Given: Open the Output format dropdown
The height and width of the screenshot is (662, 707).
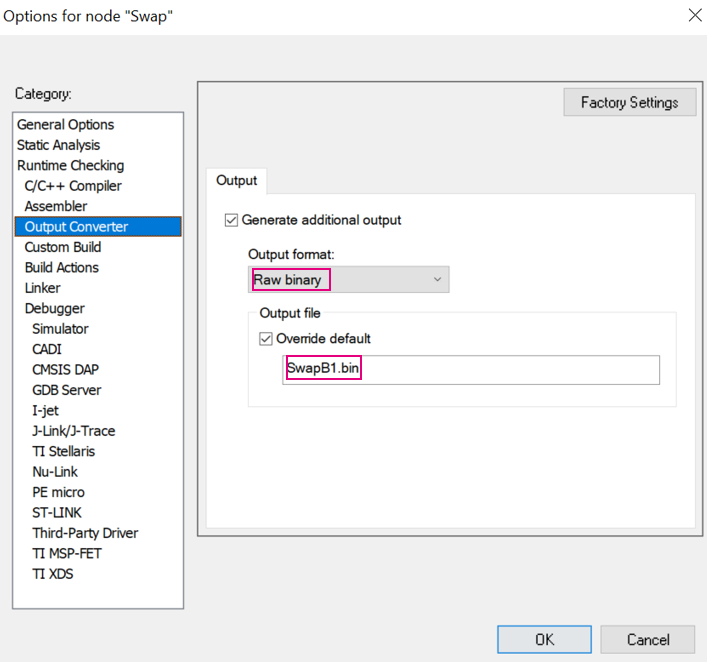Looking at the screenshot, I should click(349, 280).
